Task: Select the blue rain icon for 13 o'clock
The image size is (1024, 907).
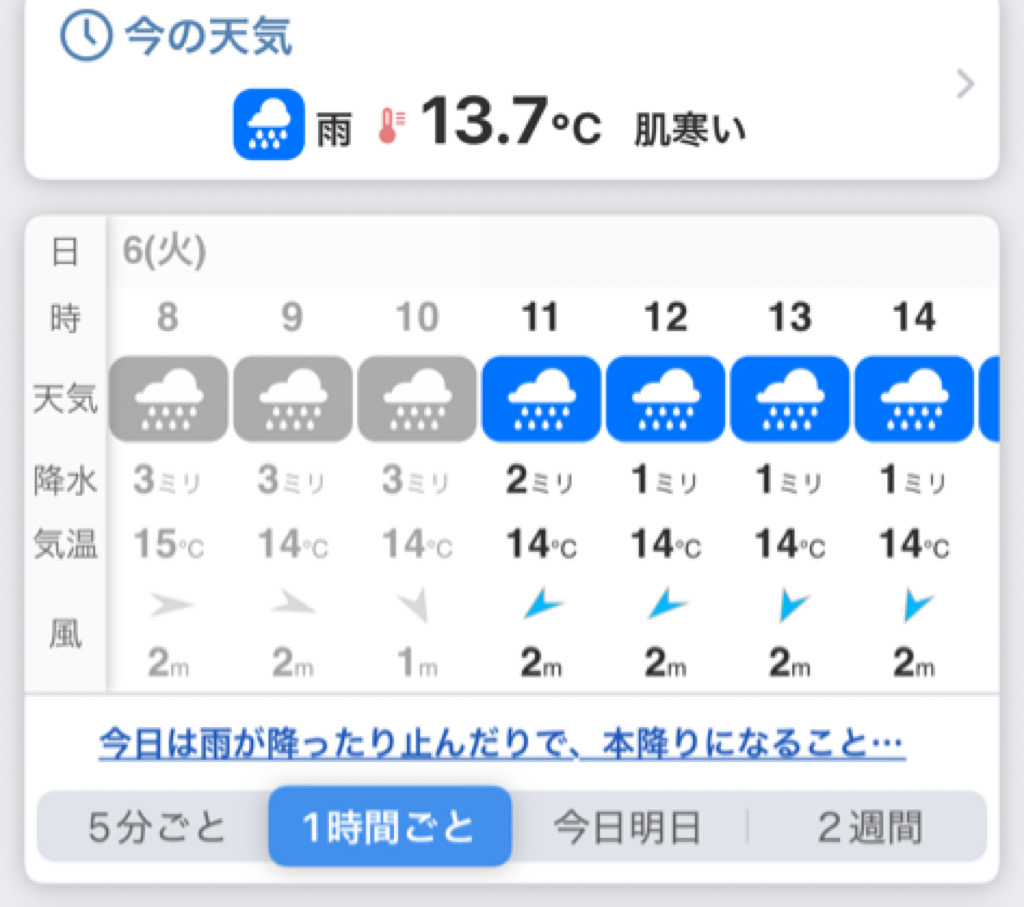Action: (790, 399)
